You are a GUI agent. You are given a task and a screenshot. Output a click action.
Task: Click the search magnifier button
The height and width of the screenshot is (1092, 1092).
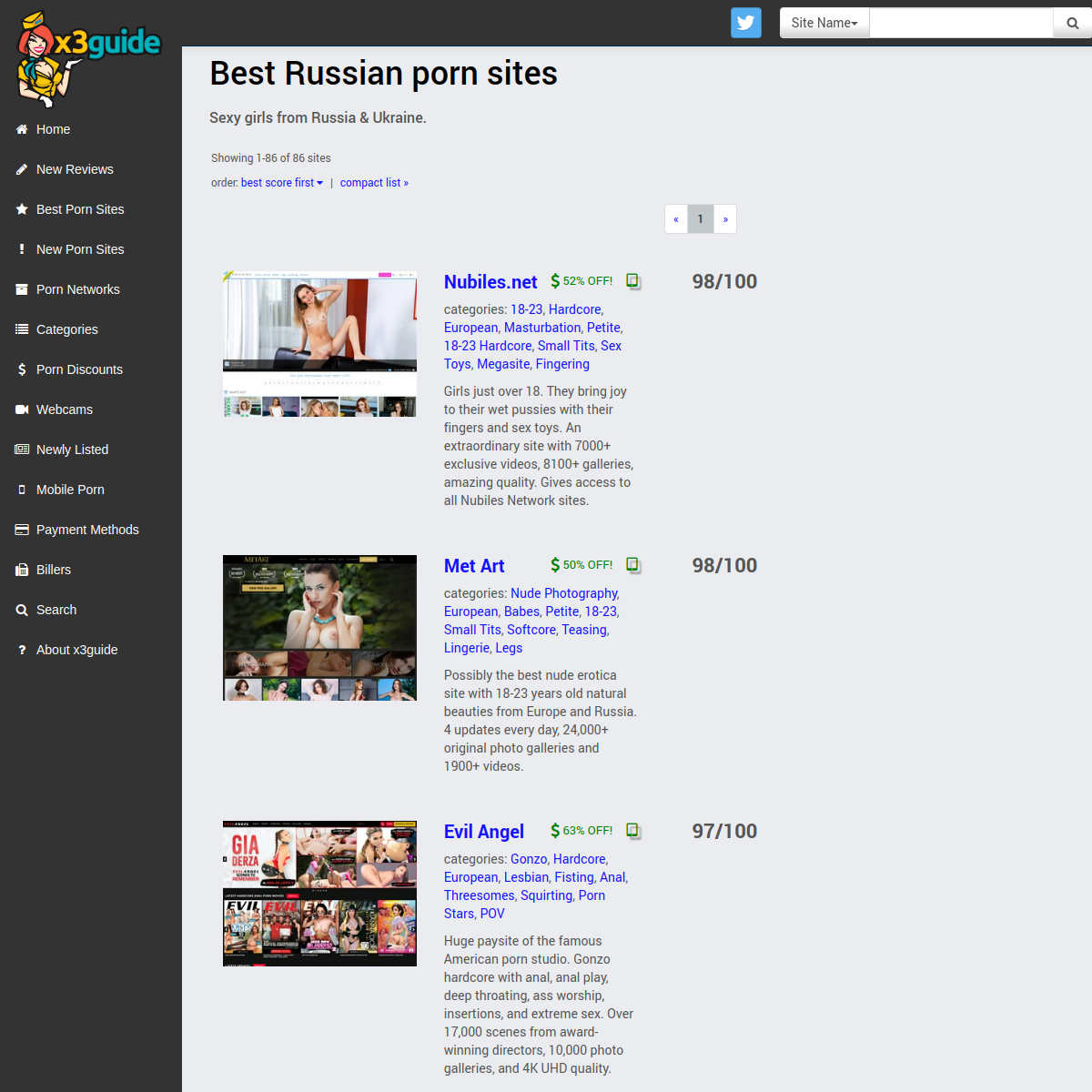(1073, 23)
